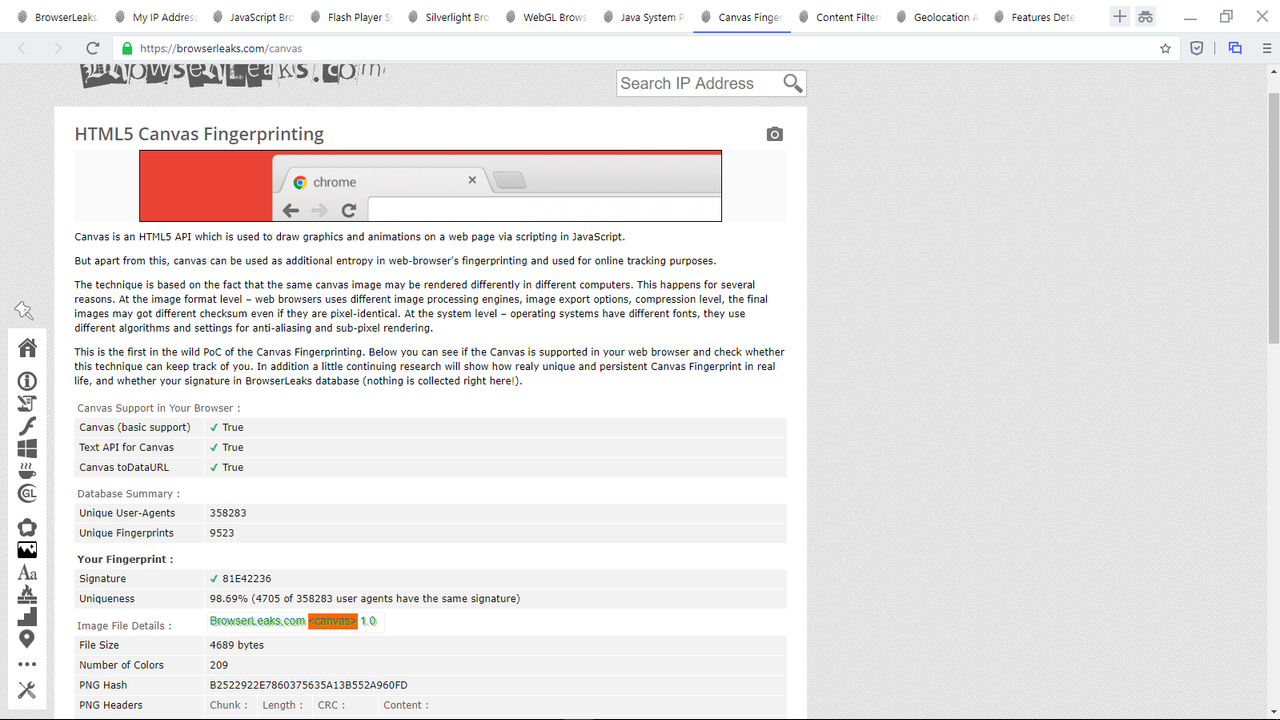1280x720 pixels.
Task: Switch to the Geolocation tab
Action: pos(937,17)
